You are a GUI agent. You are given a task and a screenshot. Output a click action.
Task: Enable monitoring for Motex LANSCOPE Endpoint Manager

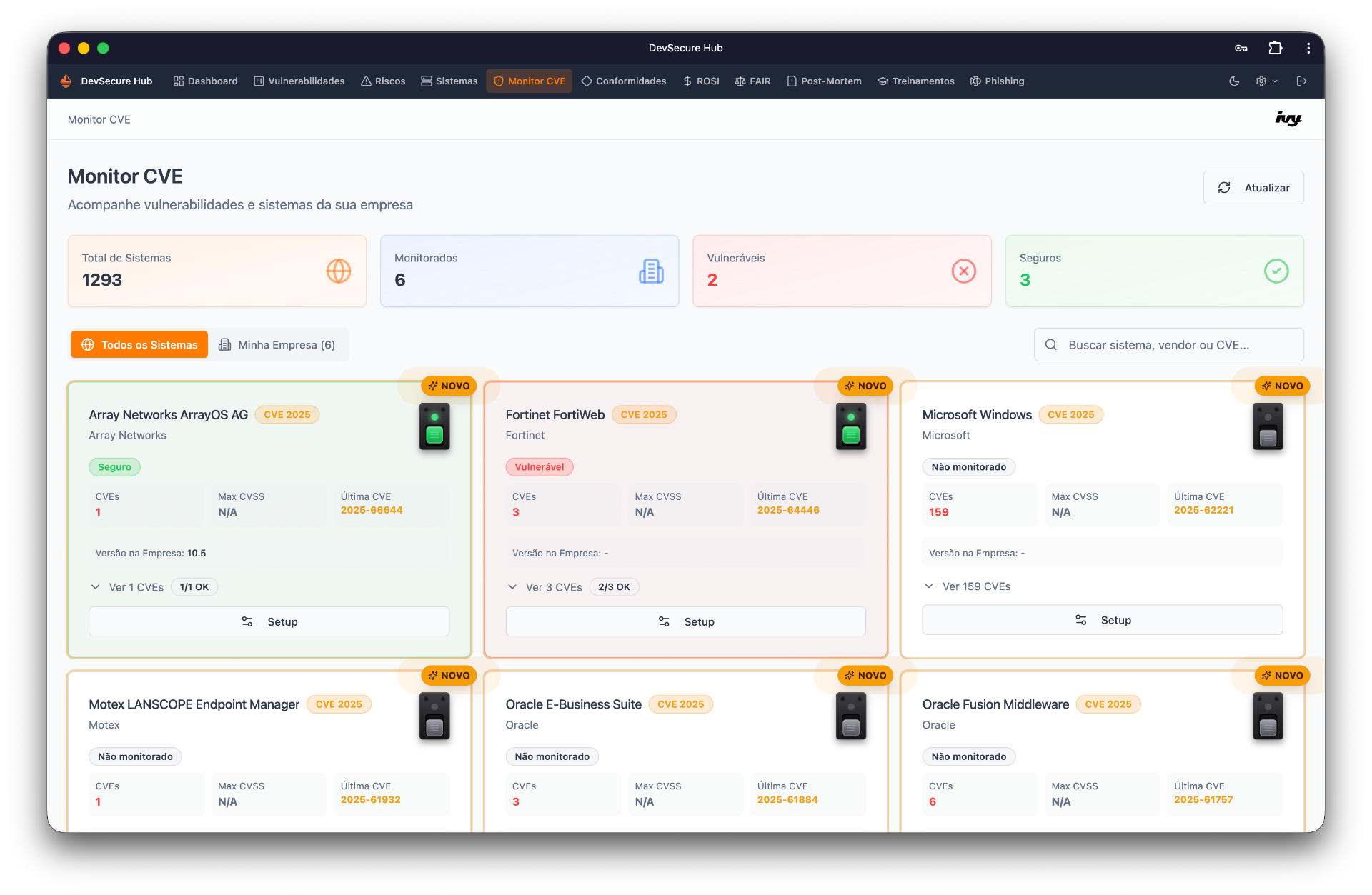(434, 716)
